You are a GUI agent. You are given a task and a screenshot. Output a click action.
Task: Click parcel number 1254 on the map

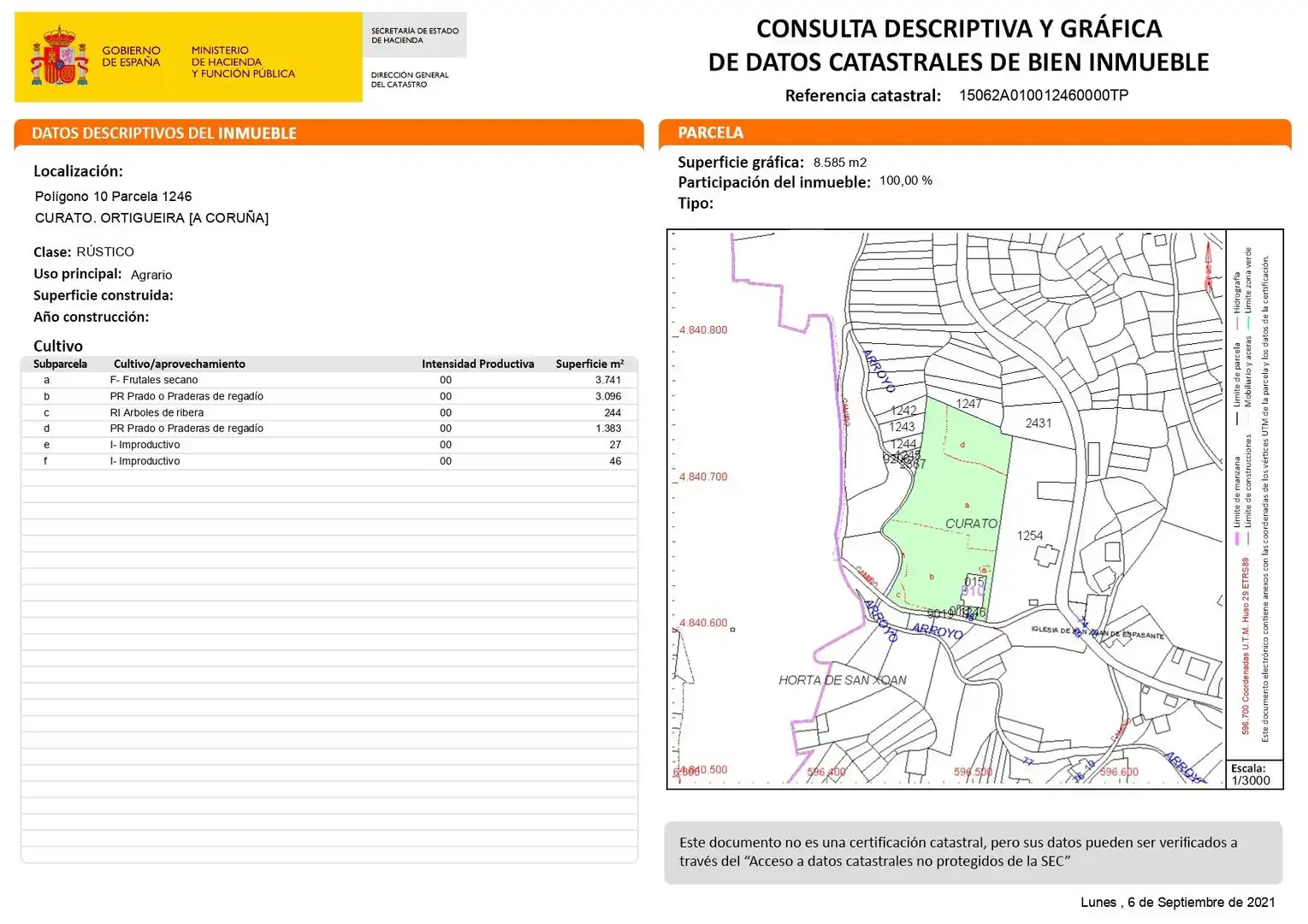click(1030, 536)
